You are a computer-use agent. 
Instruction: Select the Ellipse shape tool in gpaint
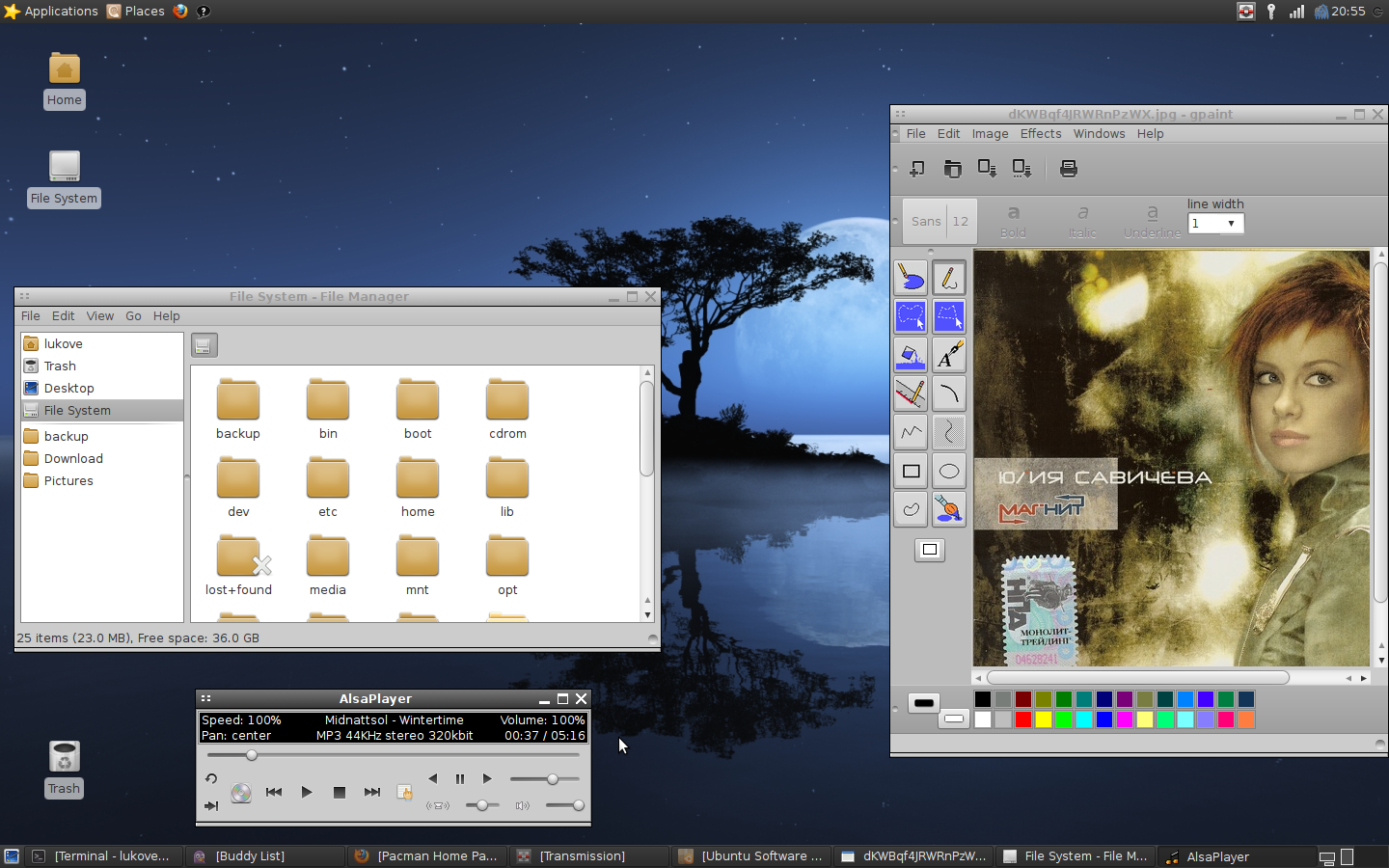(949, 471)
